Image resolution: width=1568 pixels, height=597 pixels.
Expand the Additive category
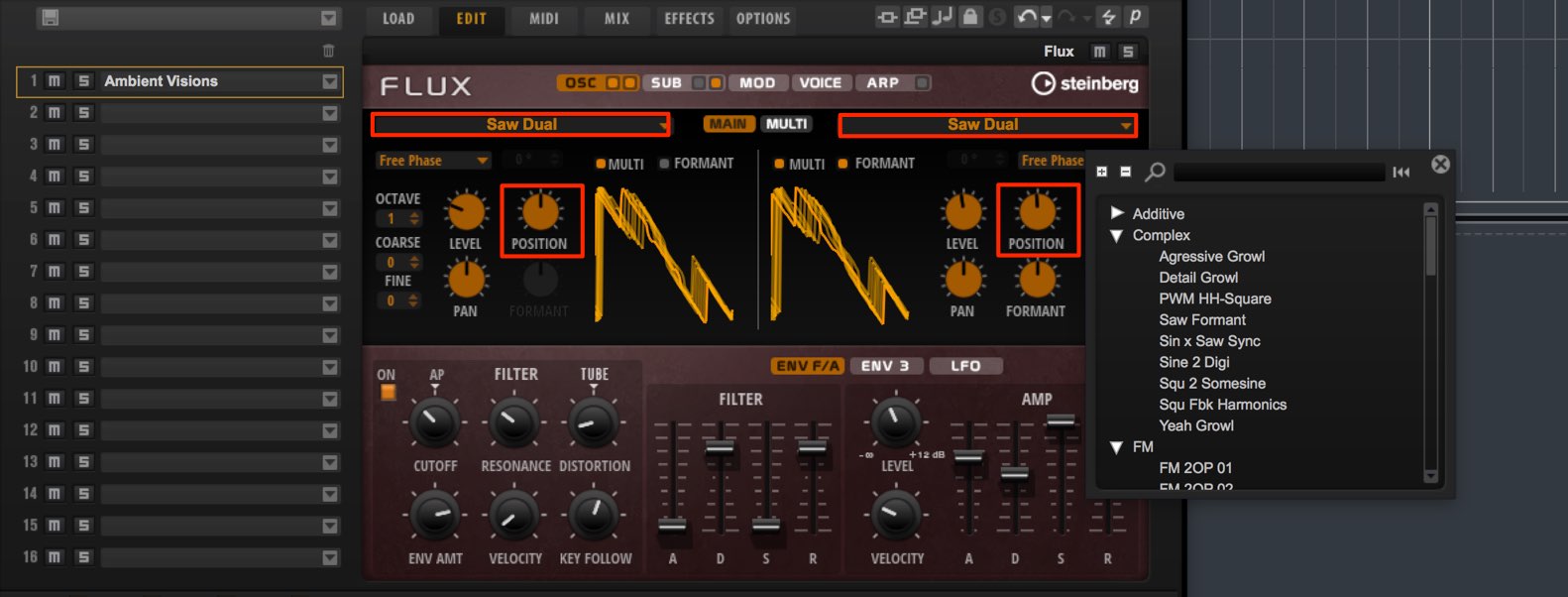tap(1117, 213)
